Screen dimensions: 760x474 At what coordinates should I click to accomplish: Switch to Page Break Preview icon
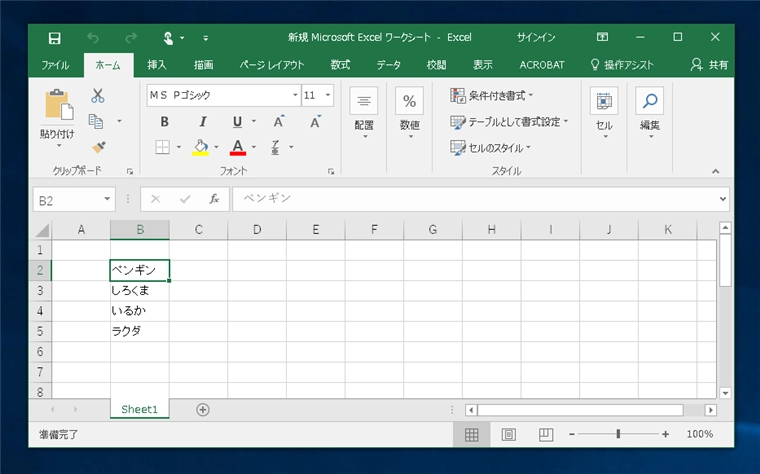[546, 434]
